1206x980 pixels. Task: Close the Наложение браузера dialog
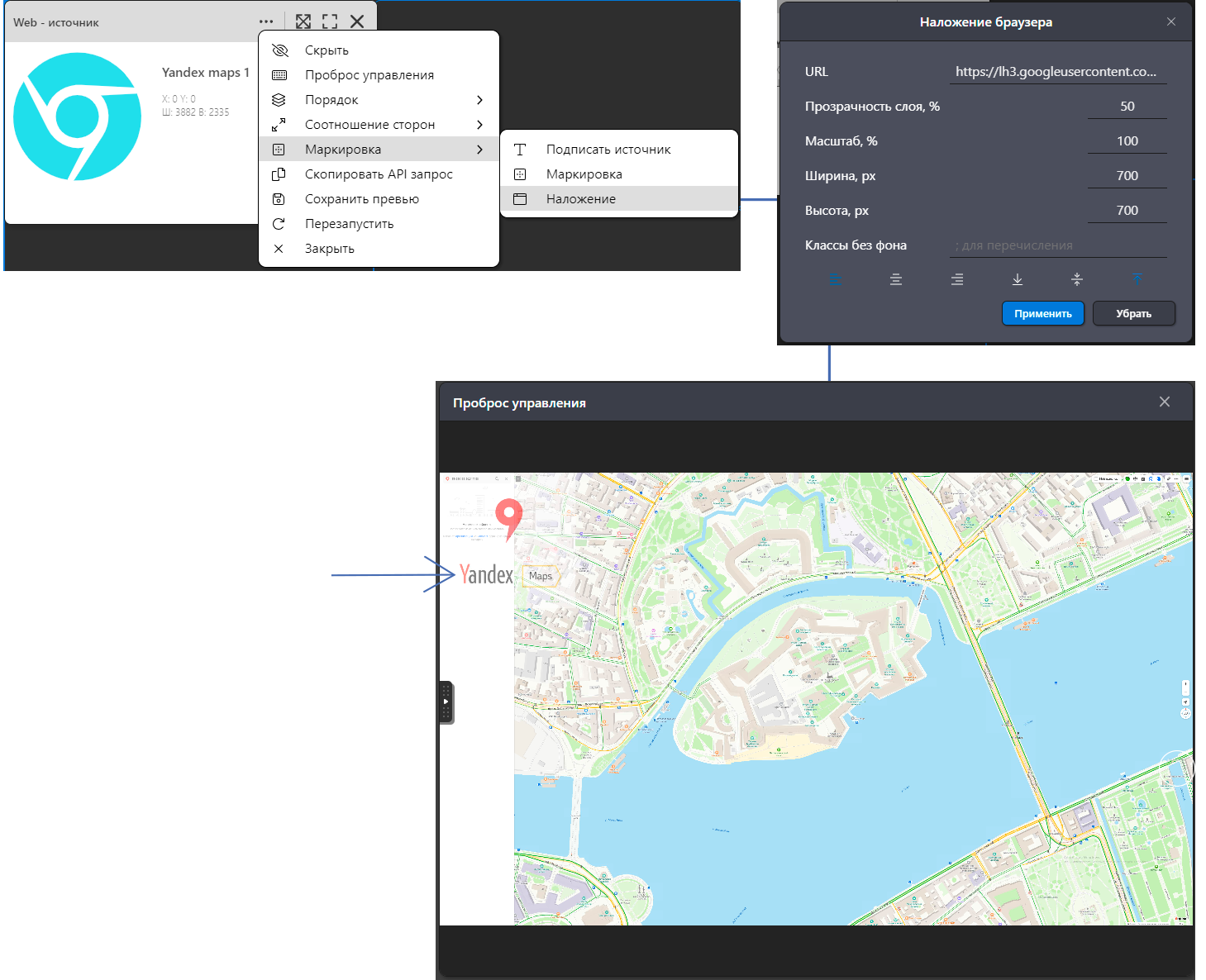click(1171, 21)
